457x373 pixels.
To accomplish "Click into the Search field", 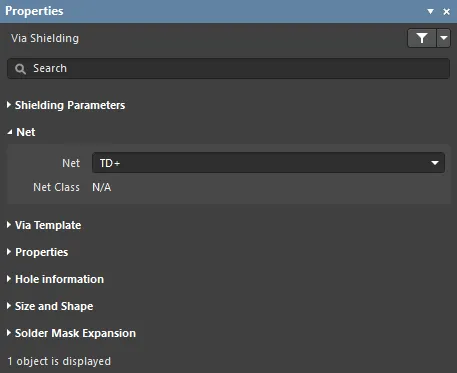I will tap(228, 69).
